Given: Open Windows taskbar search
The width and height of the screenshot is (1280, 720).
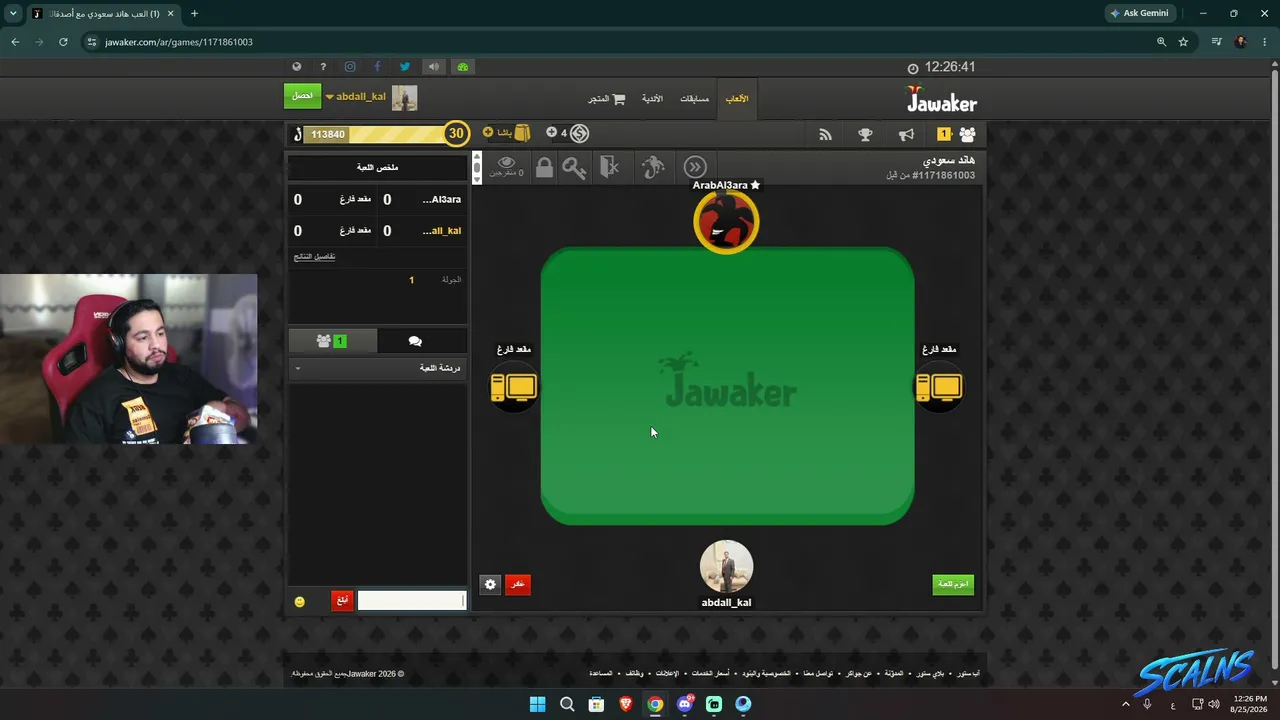Looking at the screenshot, I should pos(567,704).
